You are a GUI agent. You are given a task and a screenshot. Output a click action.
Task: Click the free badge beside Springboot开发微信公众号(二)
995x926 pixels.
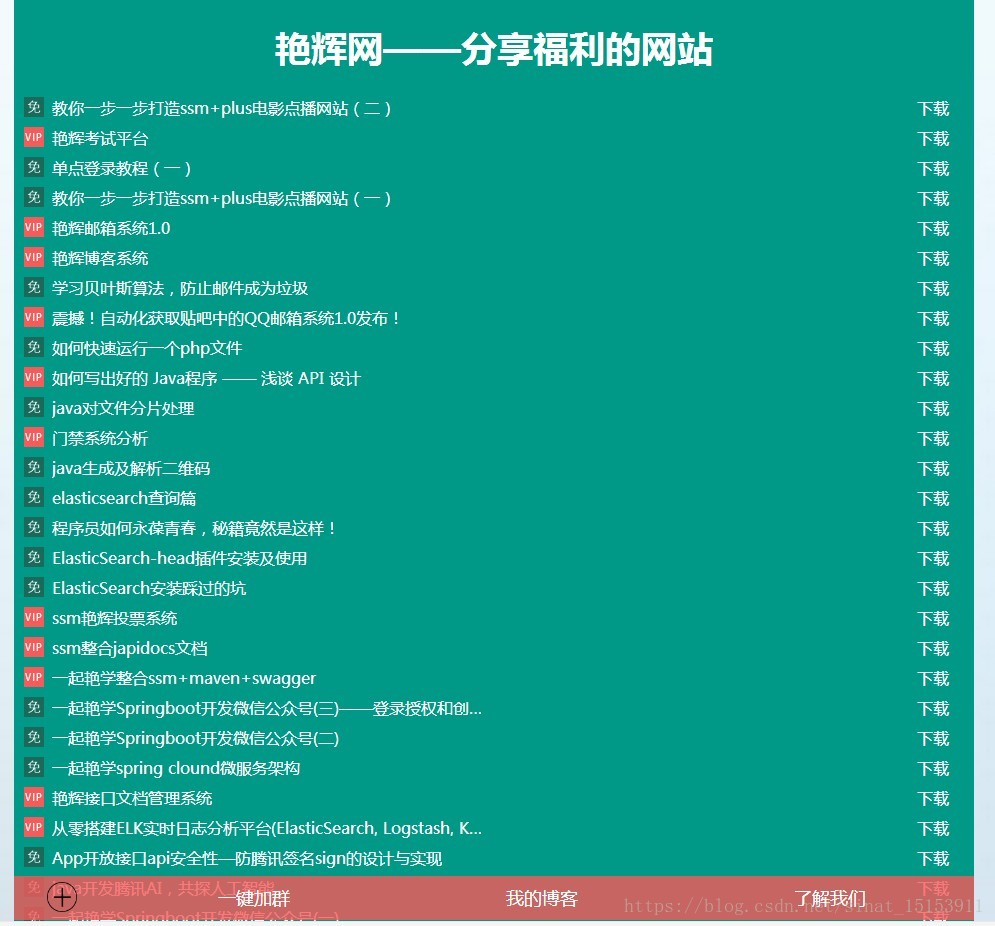pos(34,737)
